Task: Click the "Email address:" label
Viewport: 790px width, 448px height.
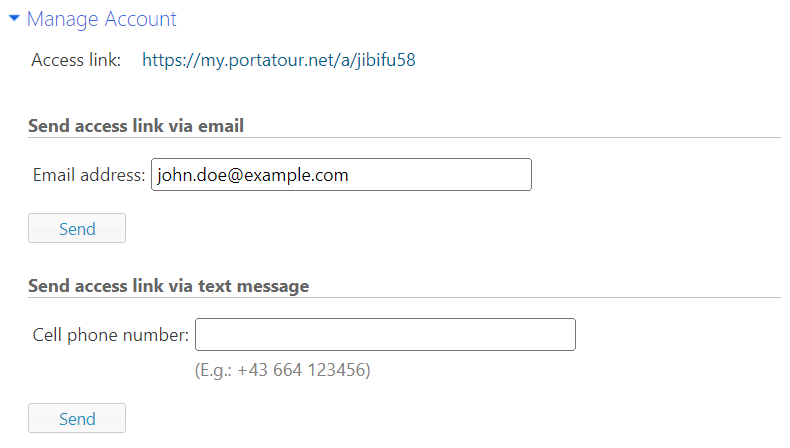Action: pos(89,175)
